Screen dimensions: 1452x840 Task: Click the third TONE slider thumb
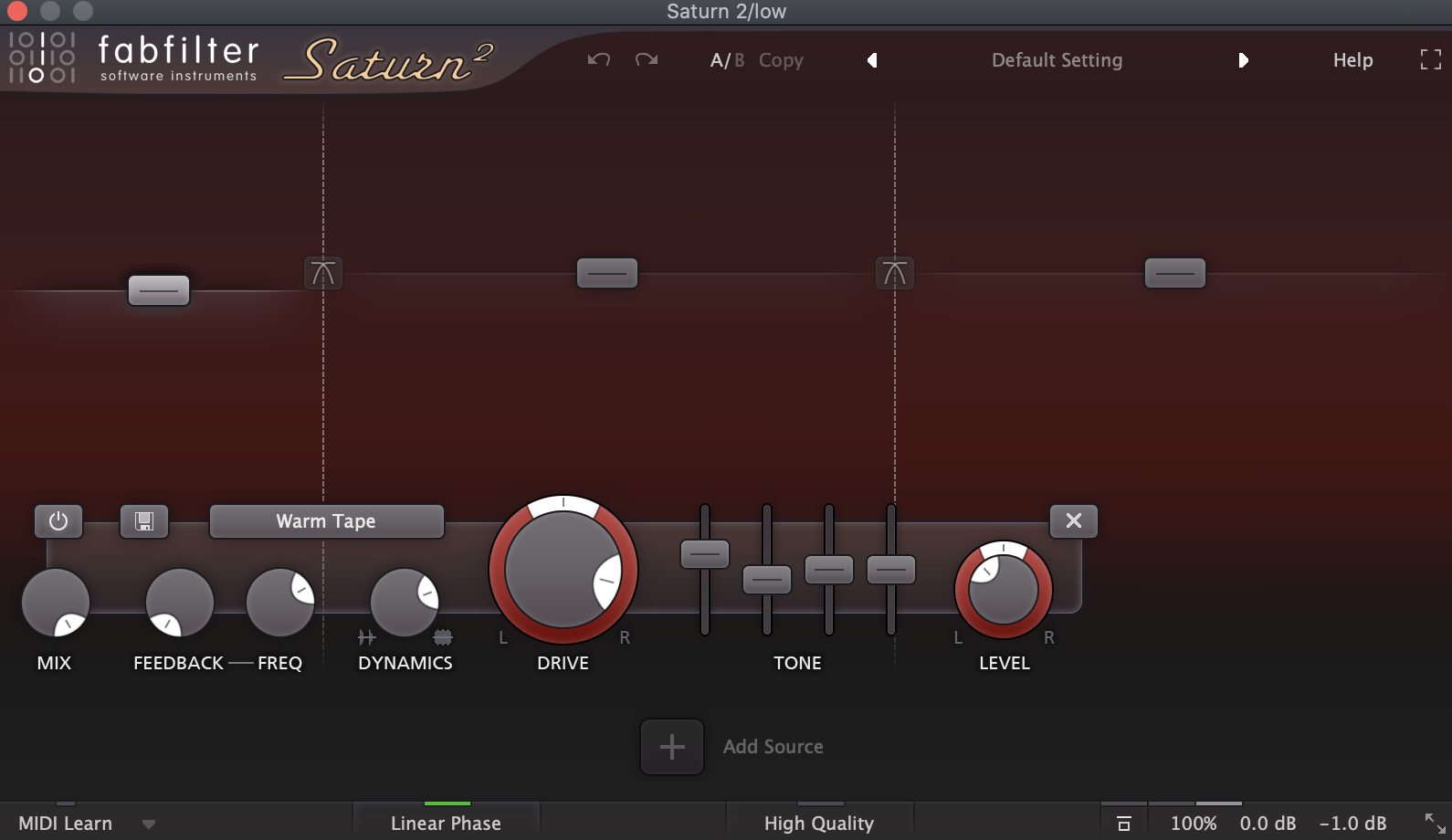click(829, 570)
